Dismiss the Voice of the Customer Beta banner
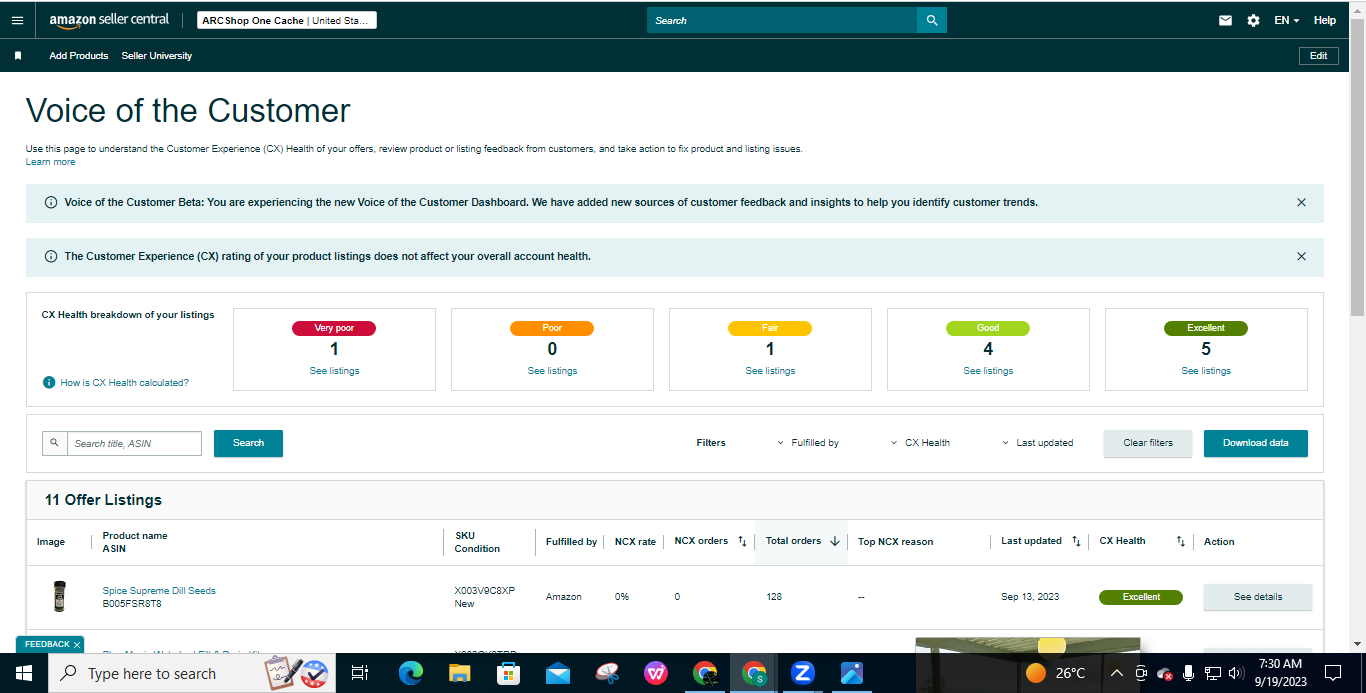 (1301, 202)
